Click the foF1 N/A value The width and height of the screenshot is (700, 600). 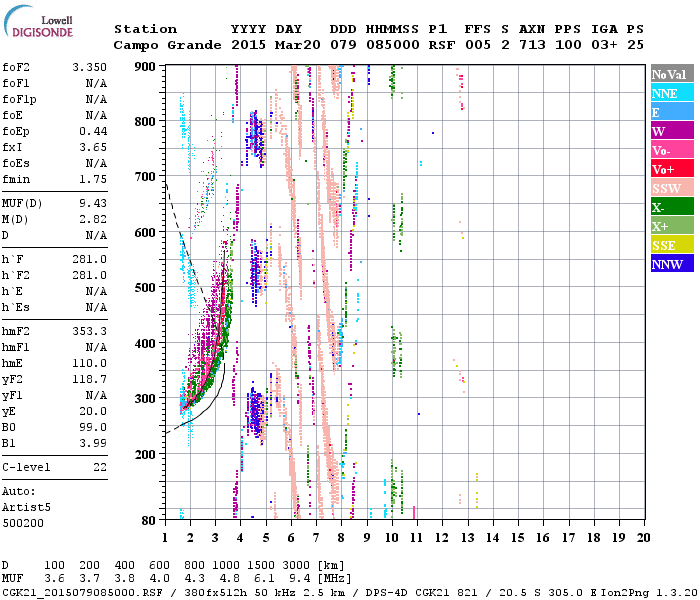click(x=96, y=83)
